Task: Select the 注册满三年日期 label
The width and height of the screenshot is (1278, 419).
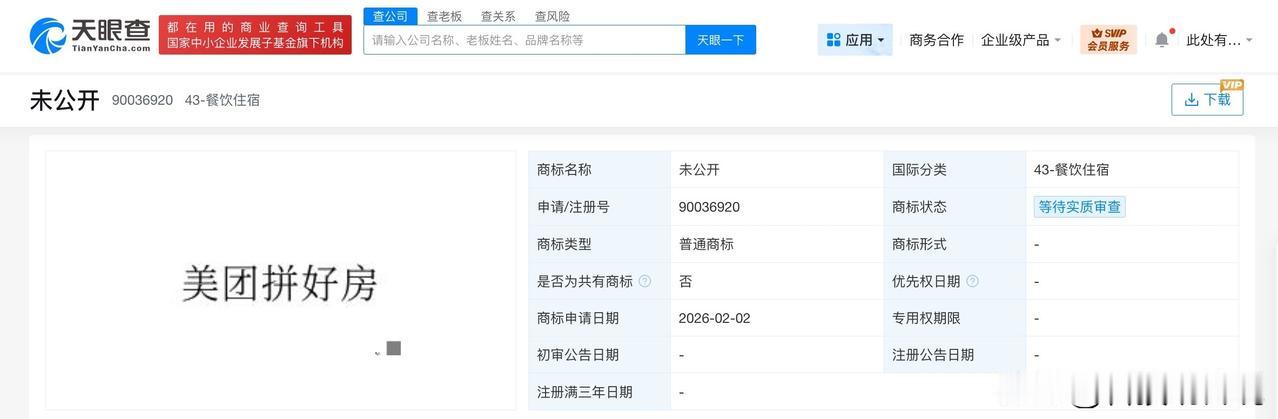Action: pos(585,392)
